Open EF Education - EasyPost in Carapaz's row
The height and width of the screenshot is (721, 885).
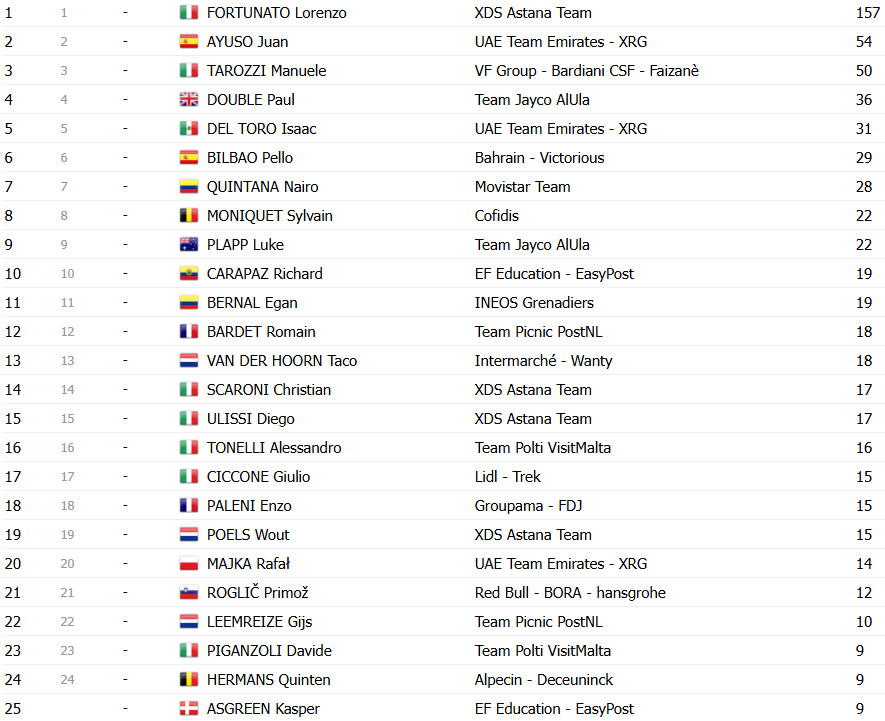coord(554,274)
